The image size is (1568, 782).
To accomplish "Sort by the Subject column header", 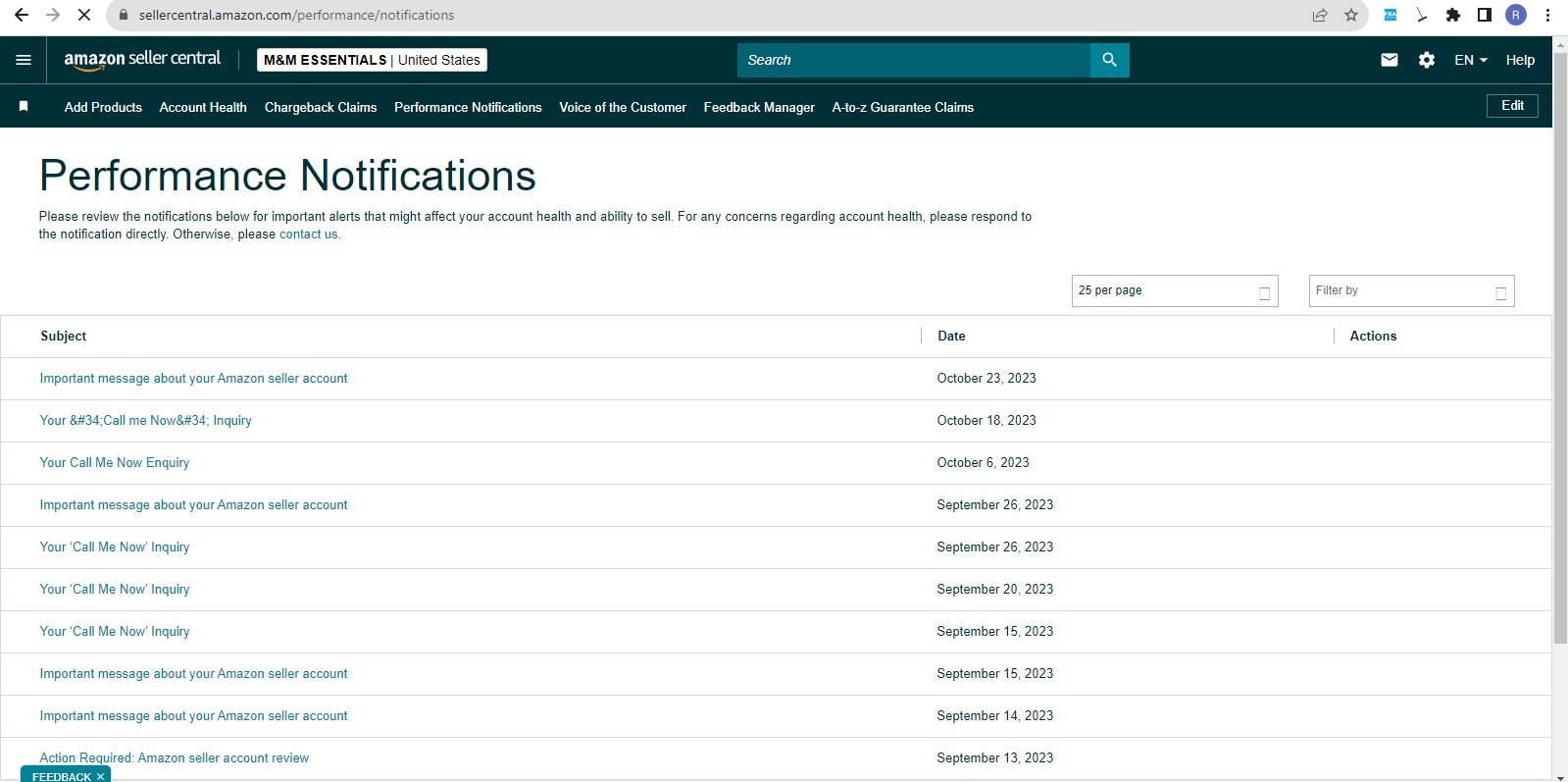I will click(64, 337).
